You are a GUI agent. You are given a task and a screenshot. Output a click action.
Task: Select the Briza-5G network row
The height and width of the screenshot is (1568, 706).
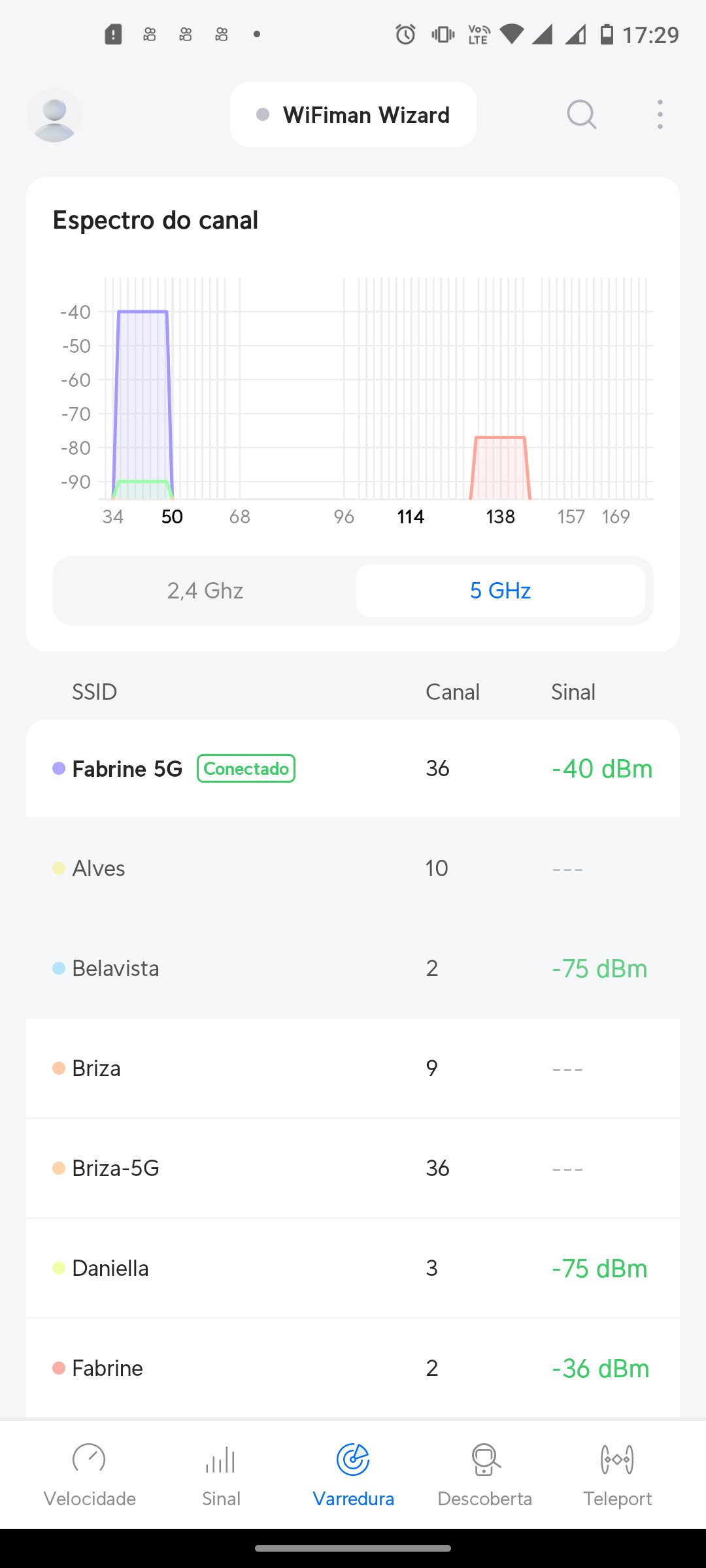click(353, 1168)
